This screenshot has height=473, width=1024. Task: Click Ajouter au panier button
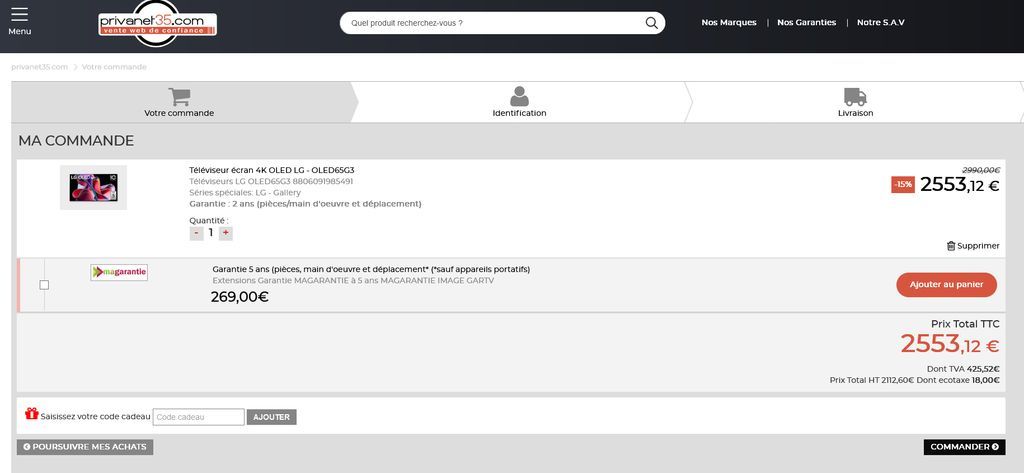tap(946, 285)
